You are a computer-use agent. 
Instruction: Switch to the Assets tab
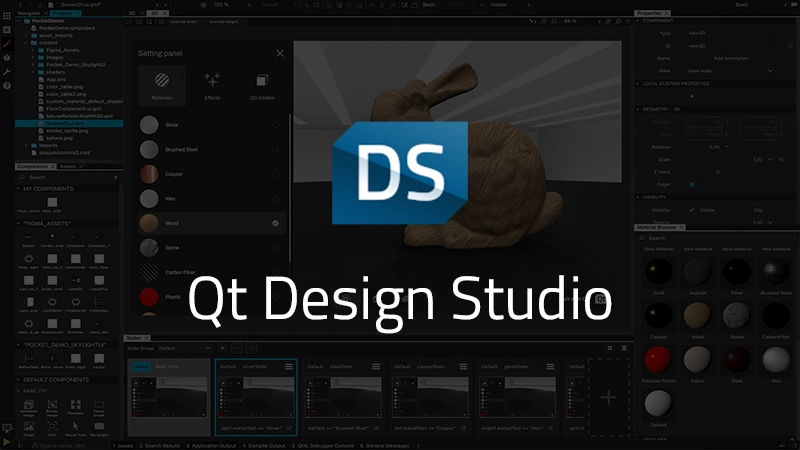click(x=68, y=166)
